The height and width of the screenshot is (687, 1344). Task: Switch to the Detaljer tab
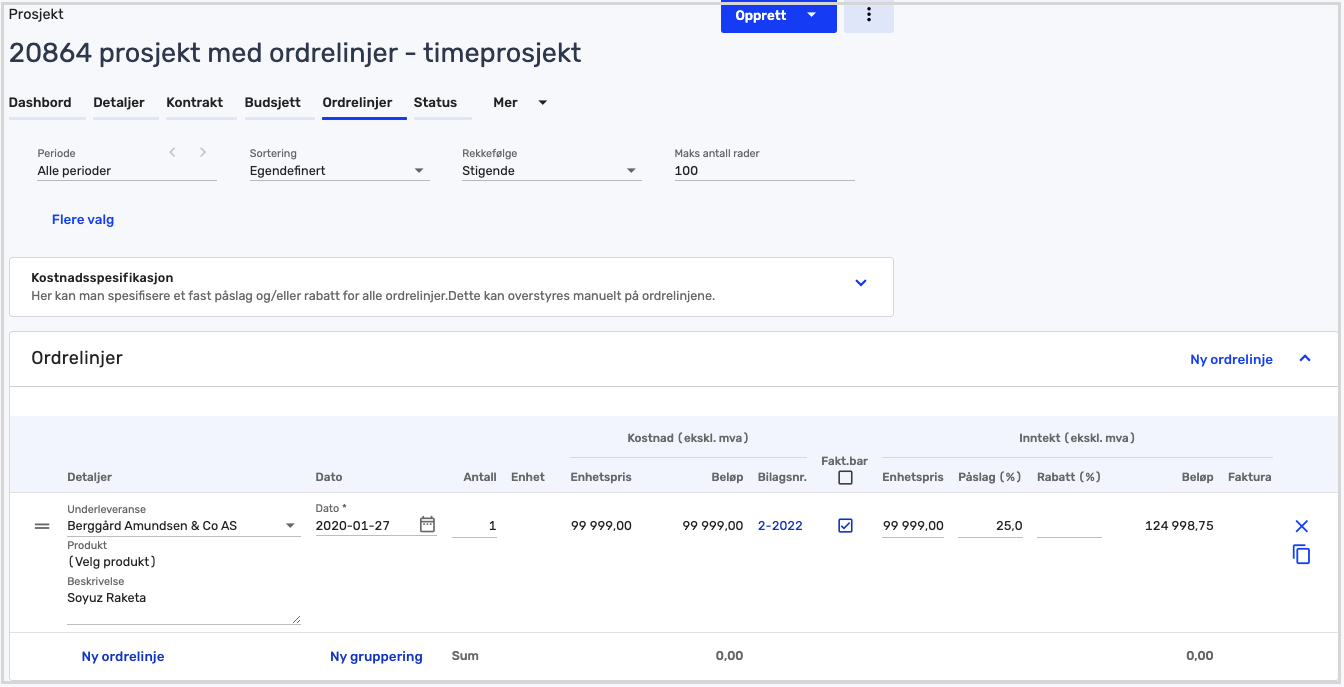tap(119, 102)
